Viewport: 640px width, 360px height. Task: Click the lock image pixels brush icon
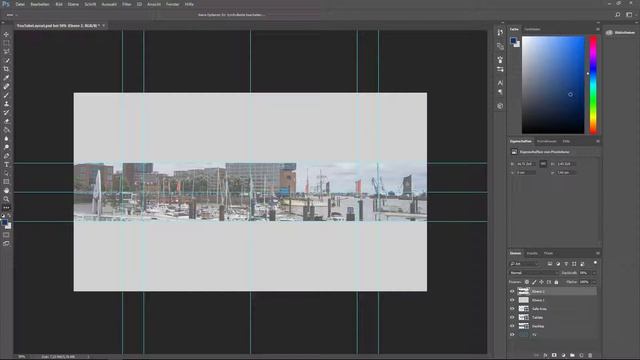[x=534, y=282]
